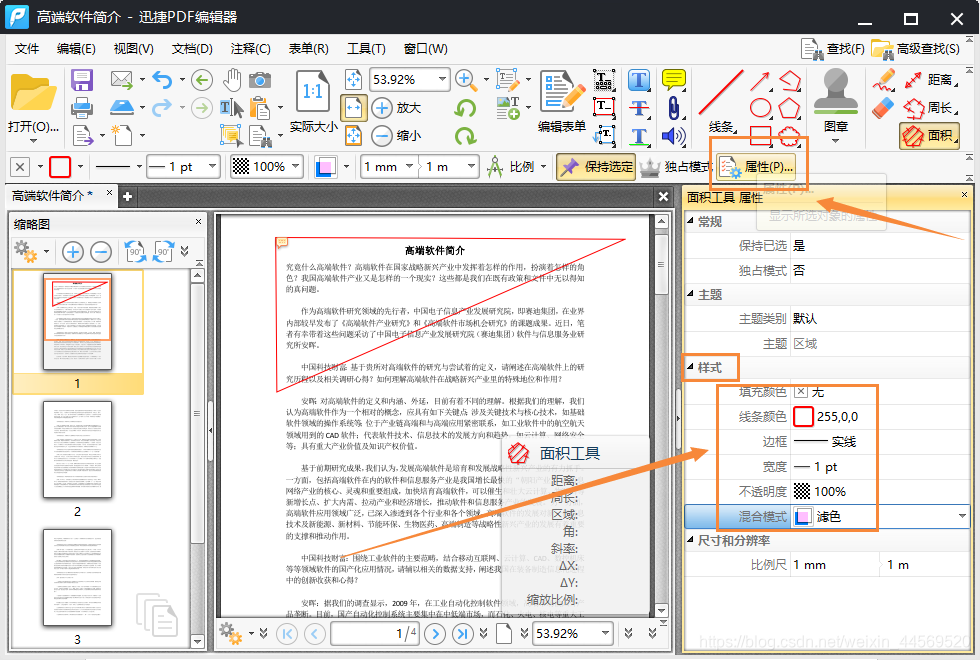This screenshot has width=980, height=660.
Task: Open the Tools(T) menu
Action: (366, 49)
